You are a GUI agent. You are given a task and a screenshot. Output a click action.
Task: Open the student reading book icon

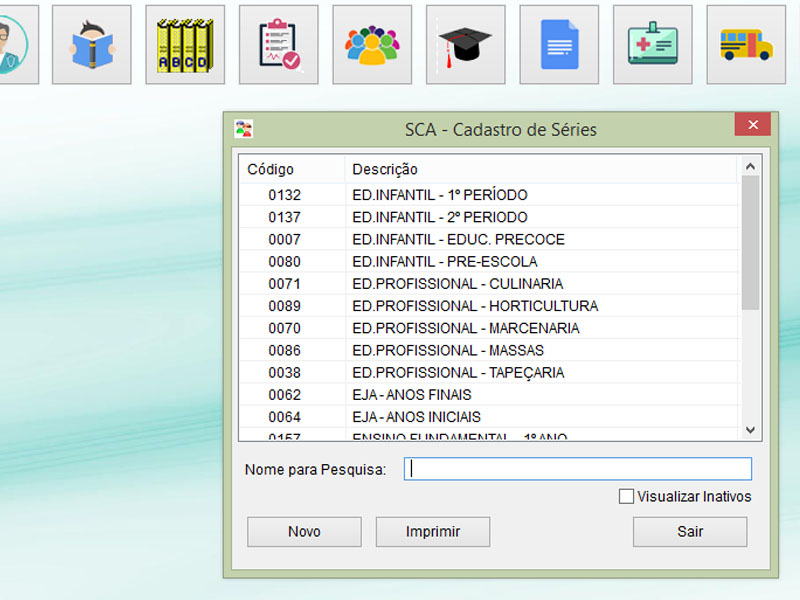[x=91, y=44]
